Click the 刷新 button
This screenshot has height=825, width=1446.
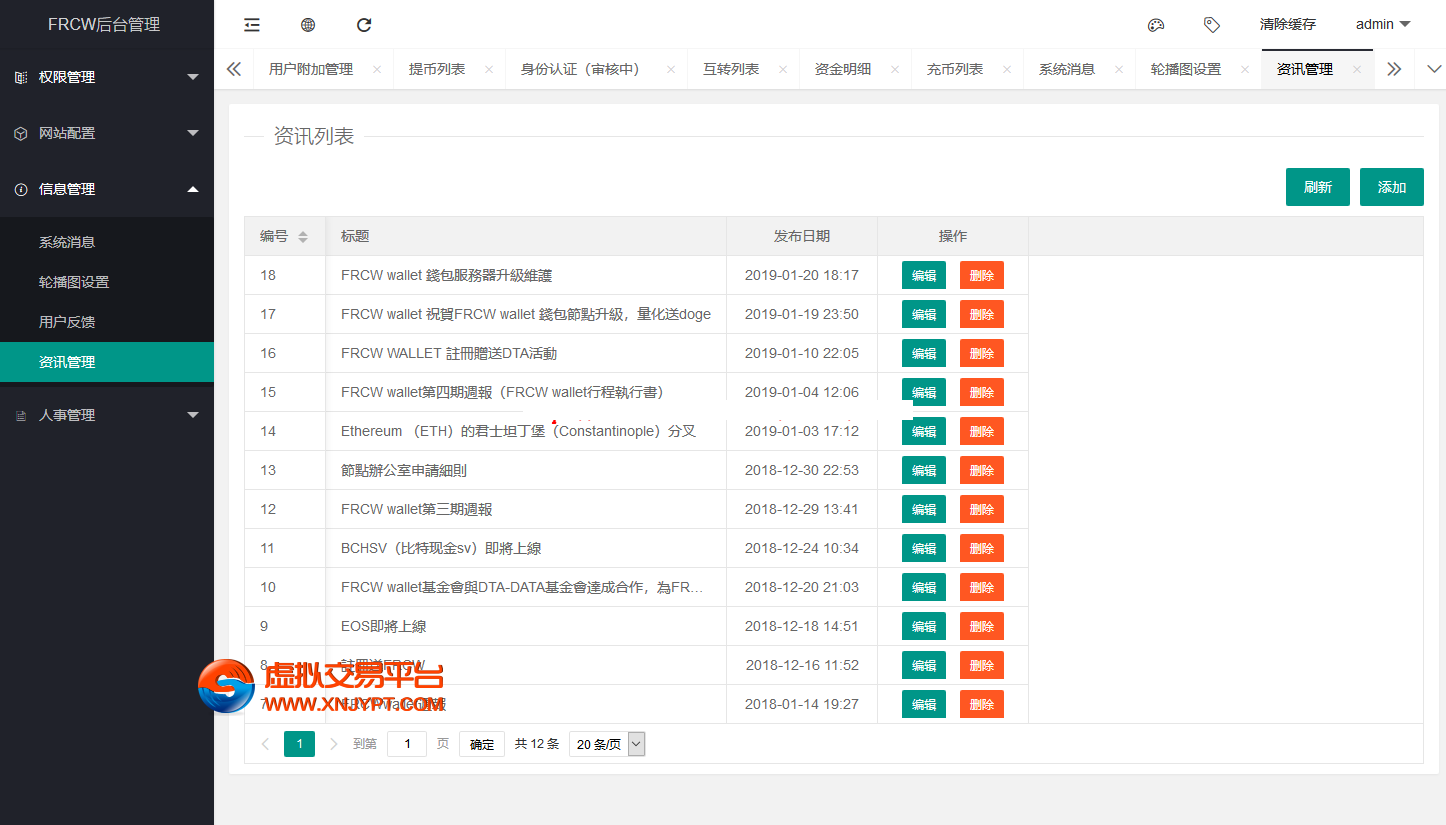pos(1318,187)
